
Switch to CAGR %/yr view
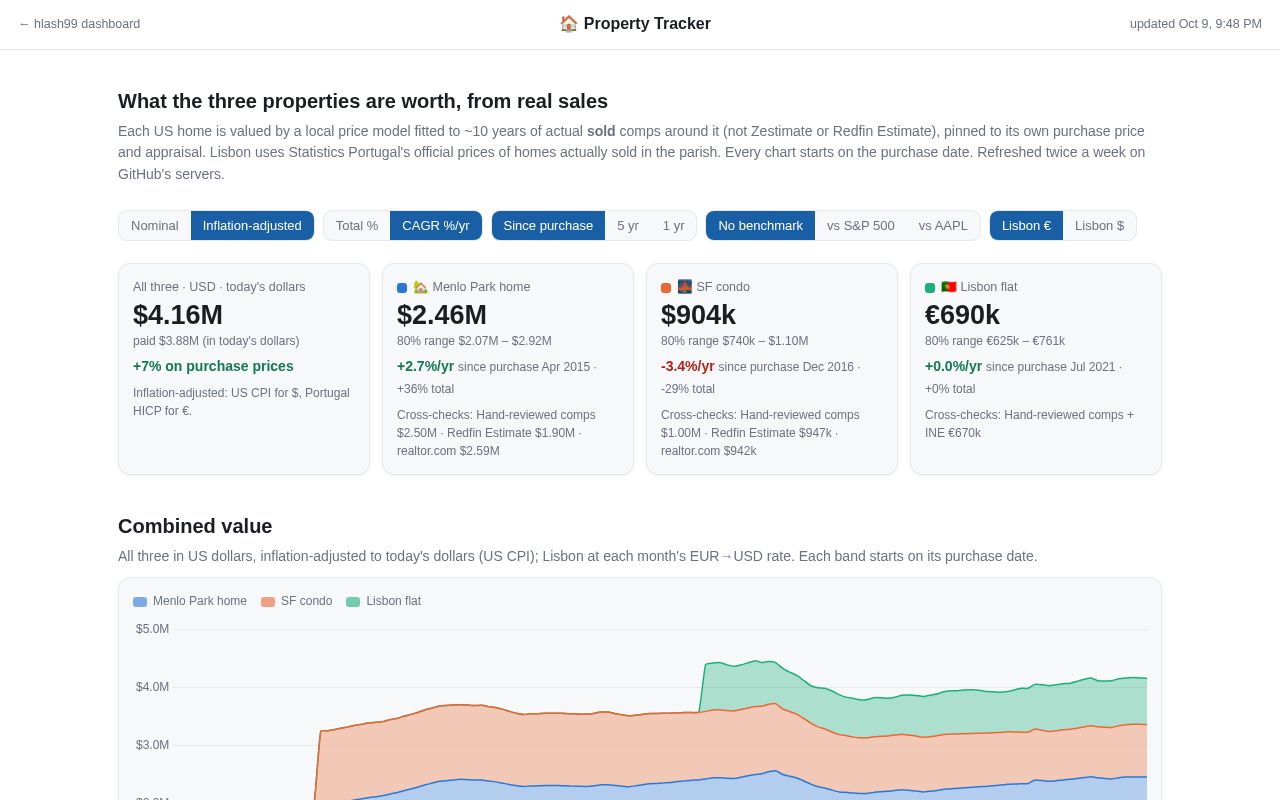coord(436,225)
